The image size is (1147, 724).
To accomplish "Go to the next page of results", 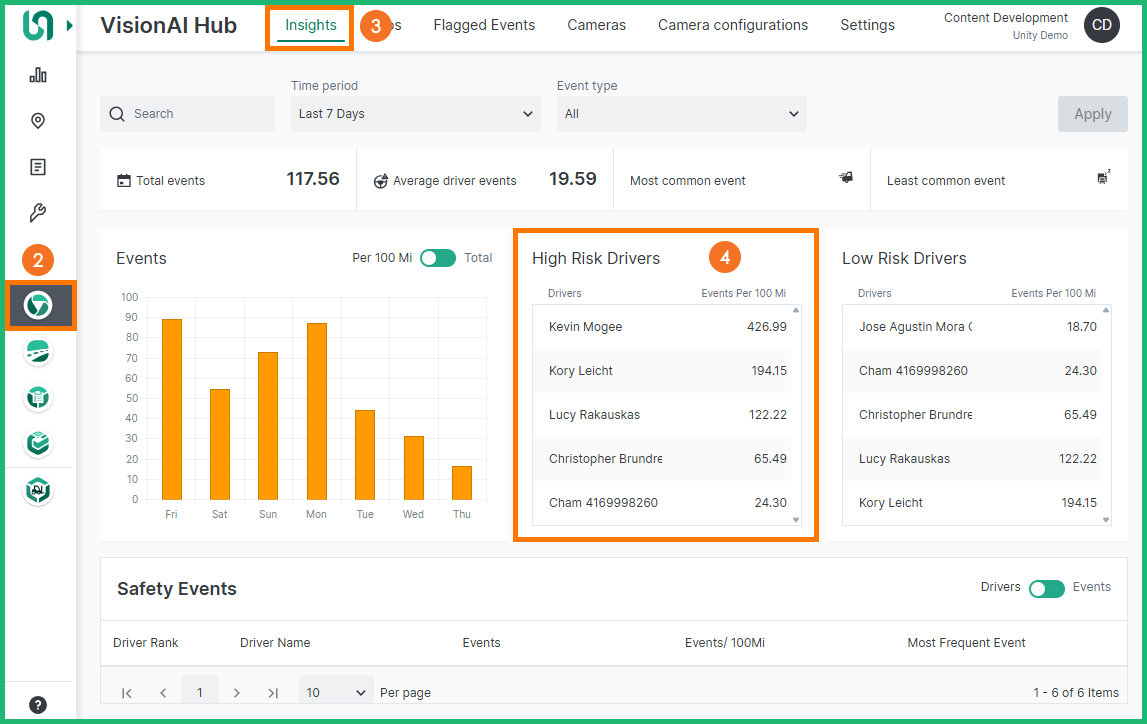I will [x=237, y=692].
